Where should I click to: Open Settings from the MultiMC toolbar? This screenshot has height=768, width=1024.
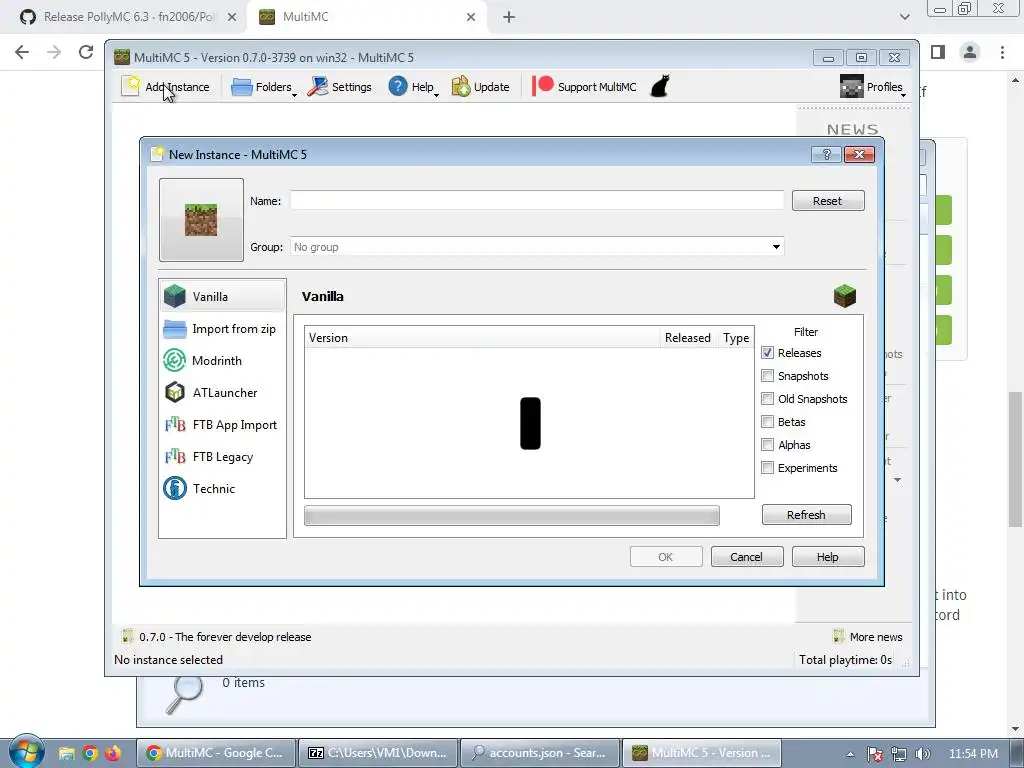tap(340, 87)
